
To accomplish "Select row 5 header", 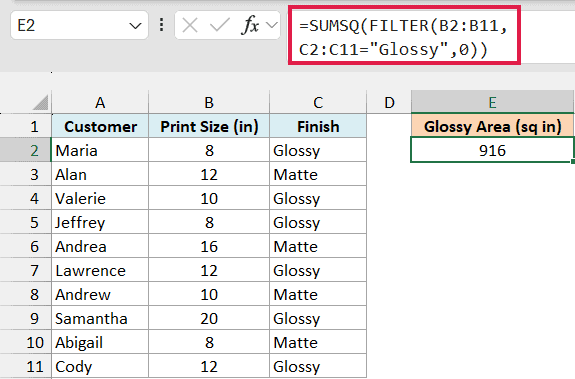I will pyautogui.click(x=26, y=222).
